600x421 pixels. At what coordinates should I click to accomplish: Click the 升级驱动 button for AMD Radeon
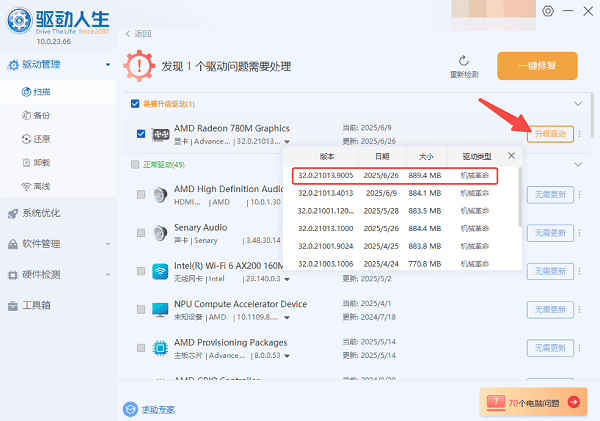point(550,134)
